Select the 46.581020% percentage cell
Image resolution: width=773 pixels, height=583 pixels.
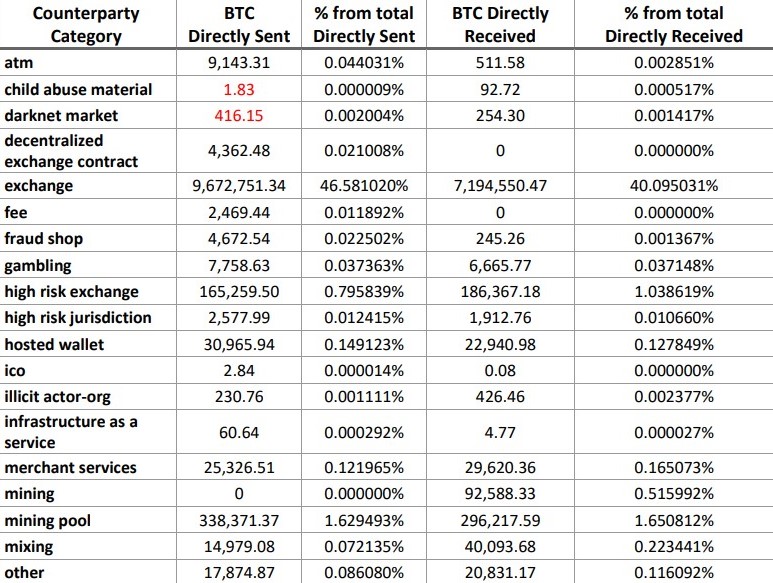pyautogui.click(x=365, y=186)
